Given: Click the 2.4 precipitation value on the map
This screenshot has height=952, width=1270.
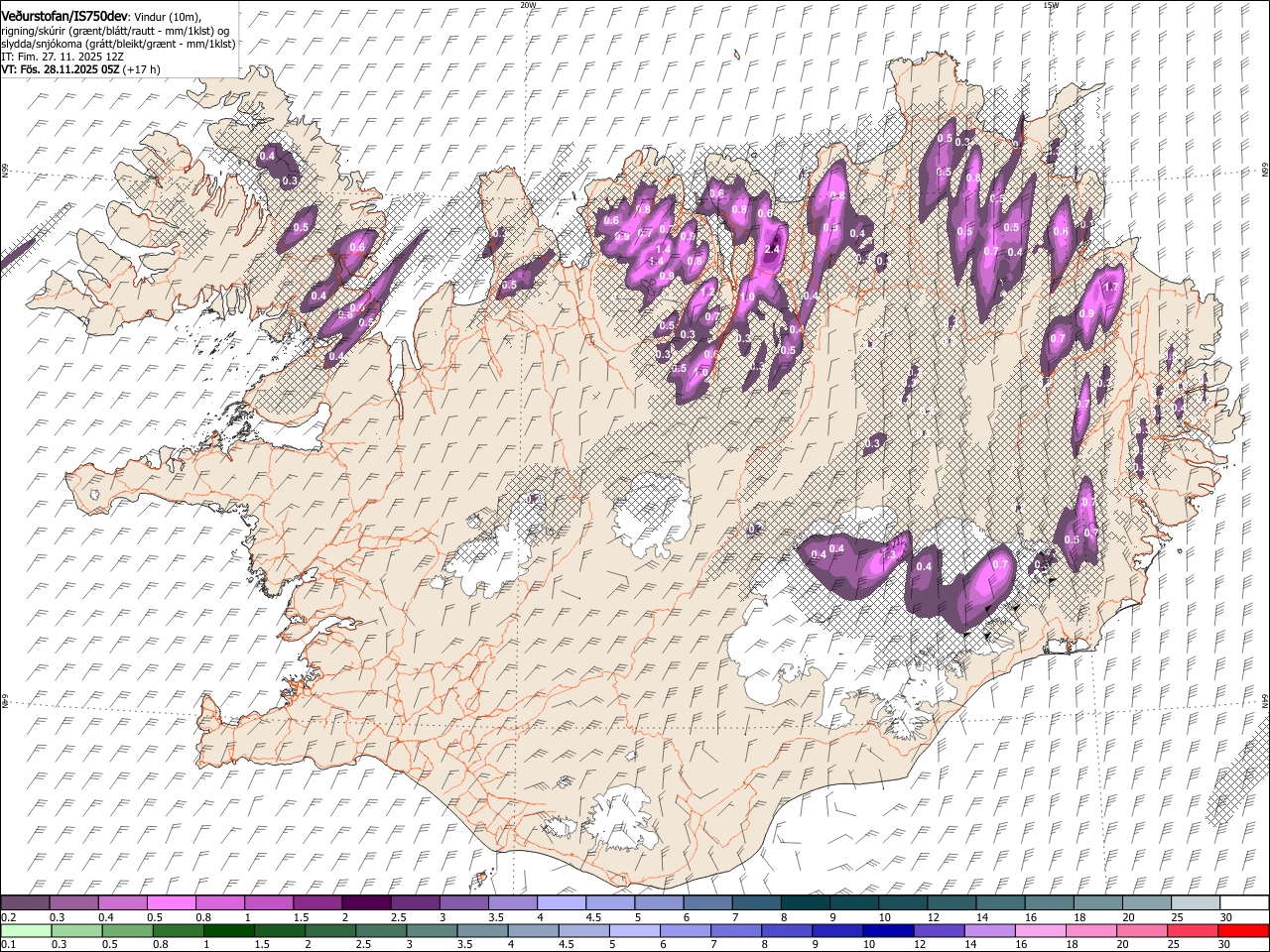Looking at the screenshot, I should click(x=773, y=249).
